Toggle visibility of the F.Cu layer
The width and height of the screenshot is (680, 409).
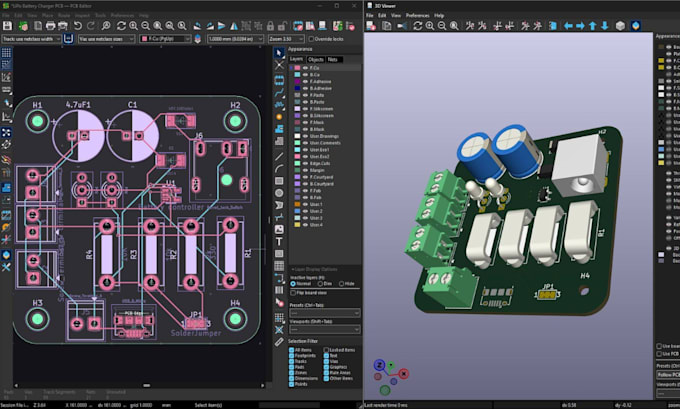coord(305,68)
